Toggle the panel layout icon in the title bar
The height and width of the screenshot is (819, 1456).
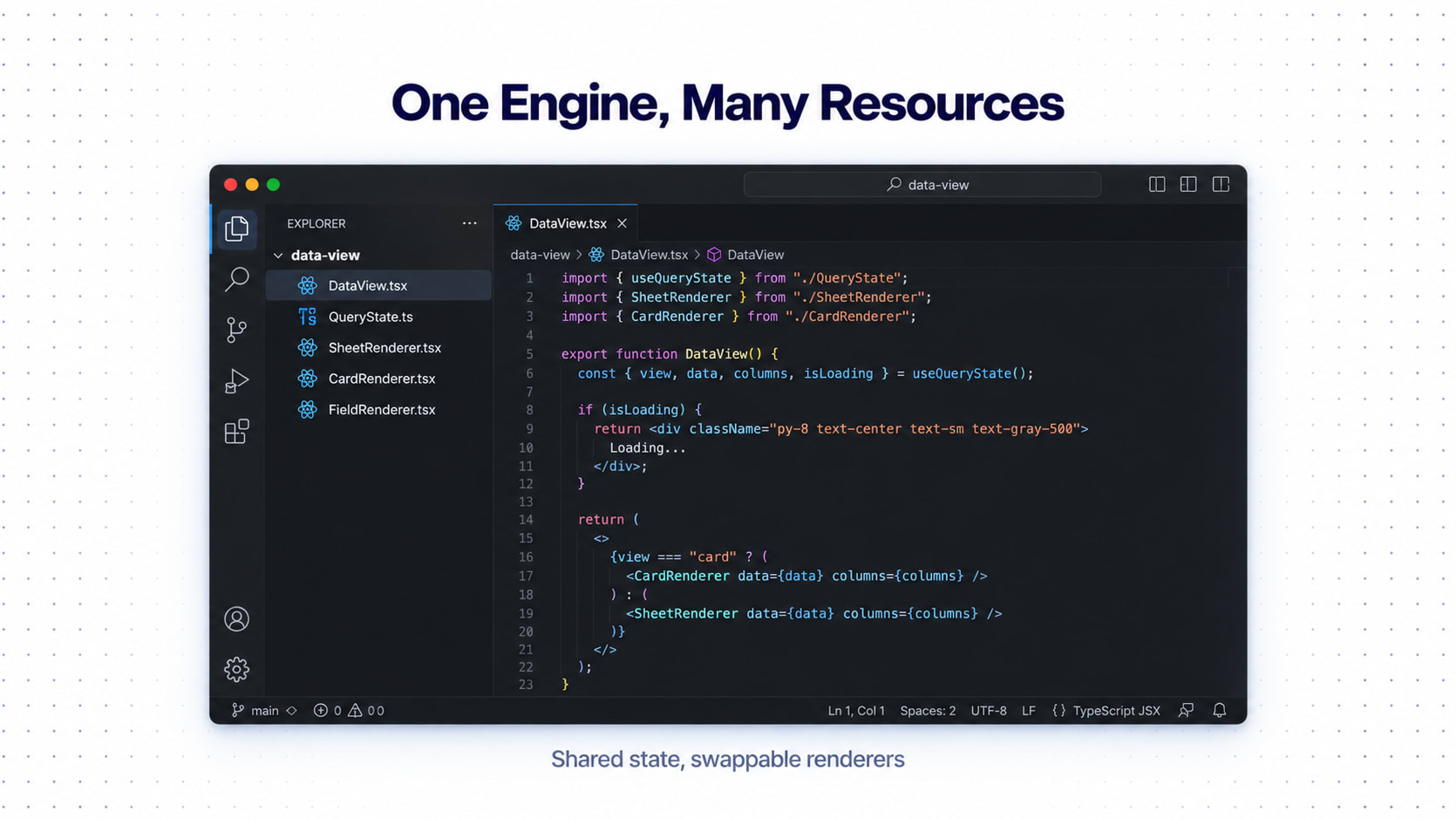pos(1188,184)
